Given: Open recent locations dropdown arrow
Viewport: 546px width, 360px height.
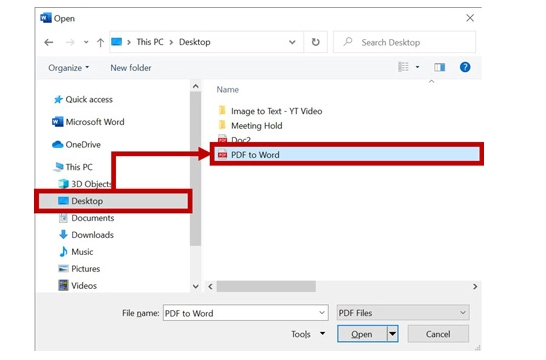Looking at the screenshot, I should tap(86, 42).
